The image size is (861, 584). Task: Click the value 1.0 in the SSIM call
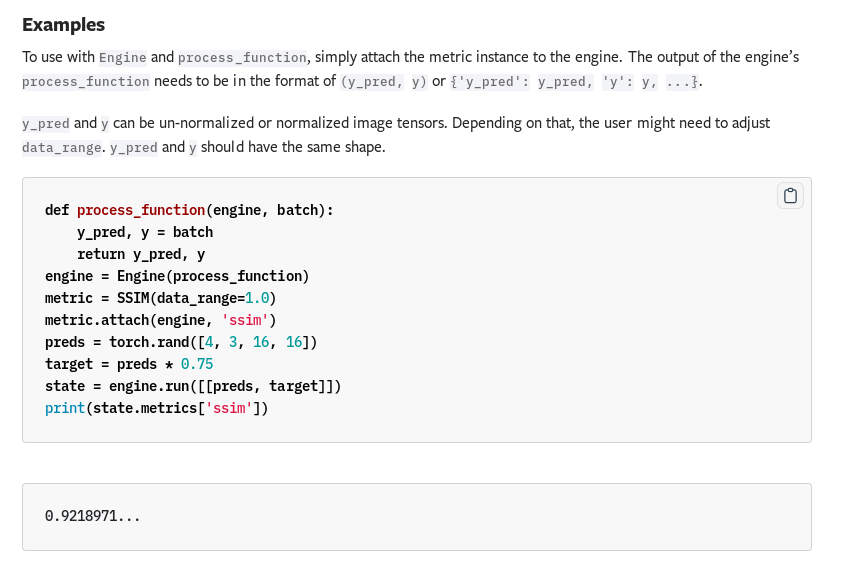coord(255,298)
